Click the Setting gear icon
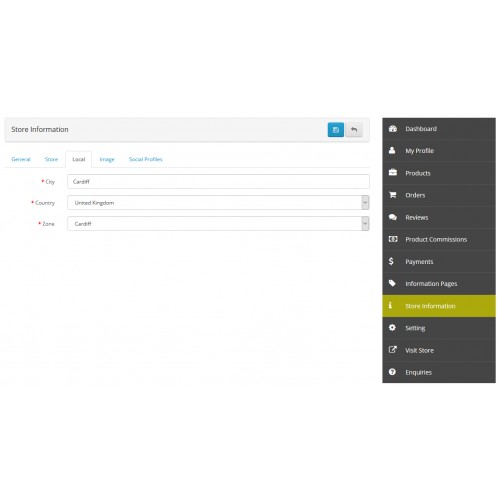This screenshot has width=500, height=500. (392, 328)
